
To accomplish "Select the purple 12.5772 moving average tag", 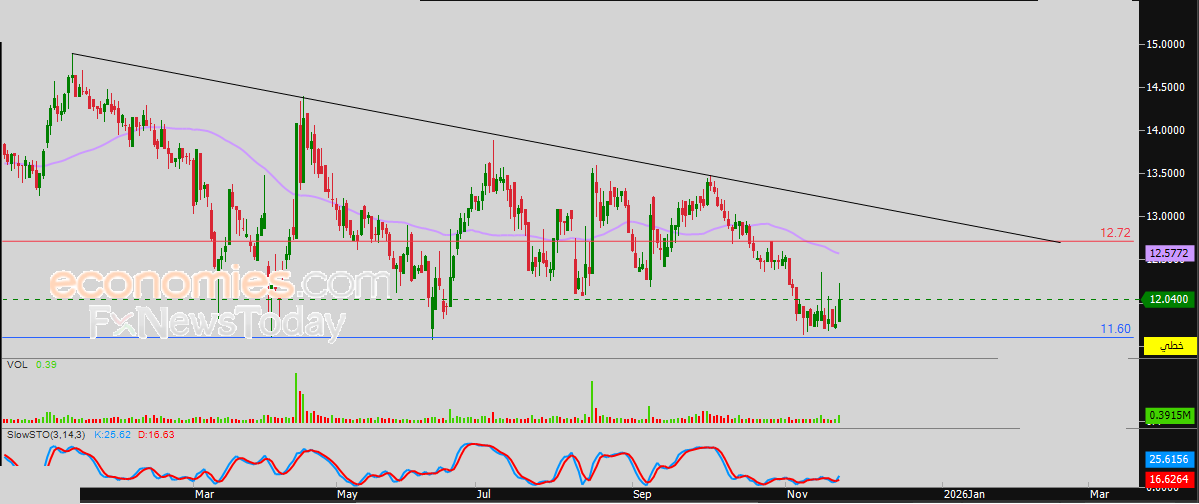I will 1168,254.
